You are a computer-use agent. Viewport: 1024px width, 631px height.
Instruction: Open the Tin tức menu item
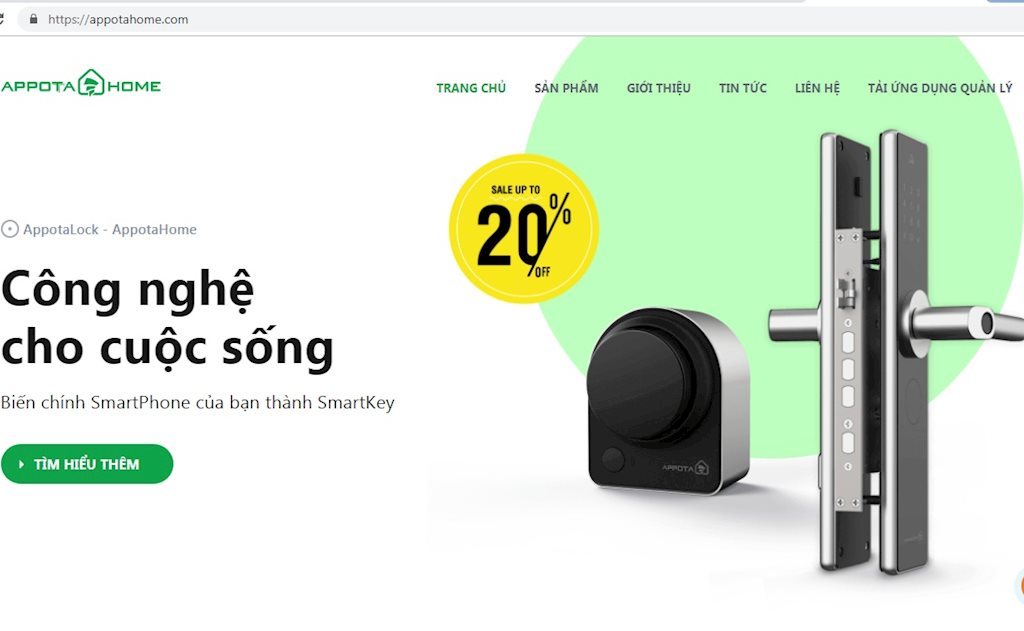click(743, 88)
